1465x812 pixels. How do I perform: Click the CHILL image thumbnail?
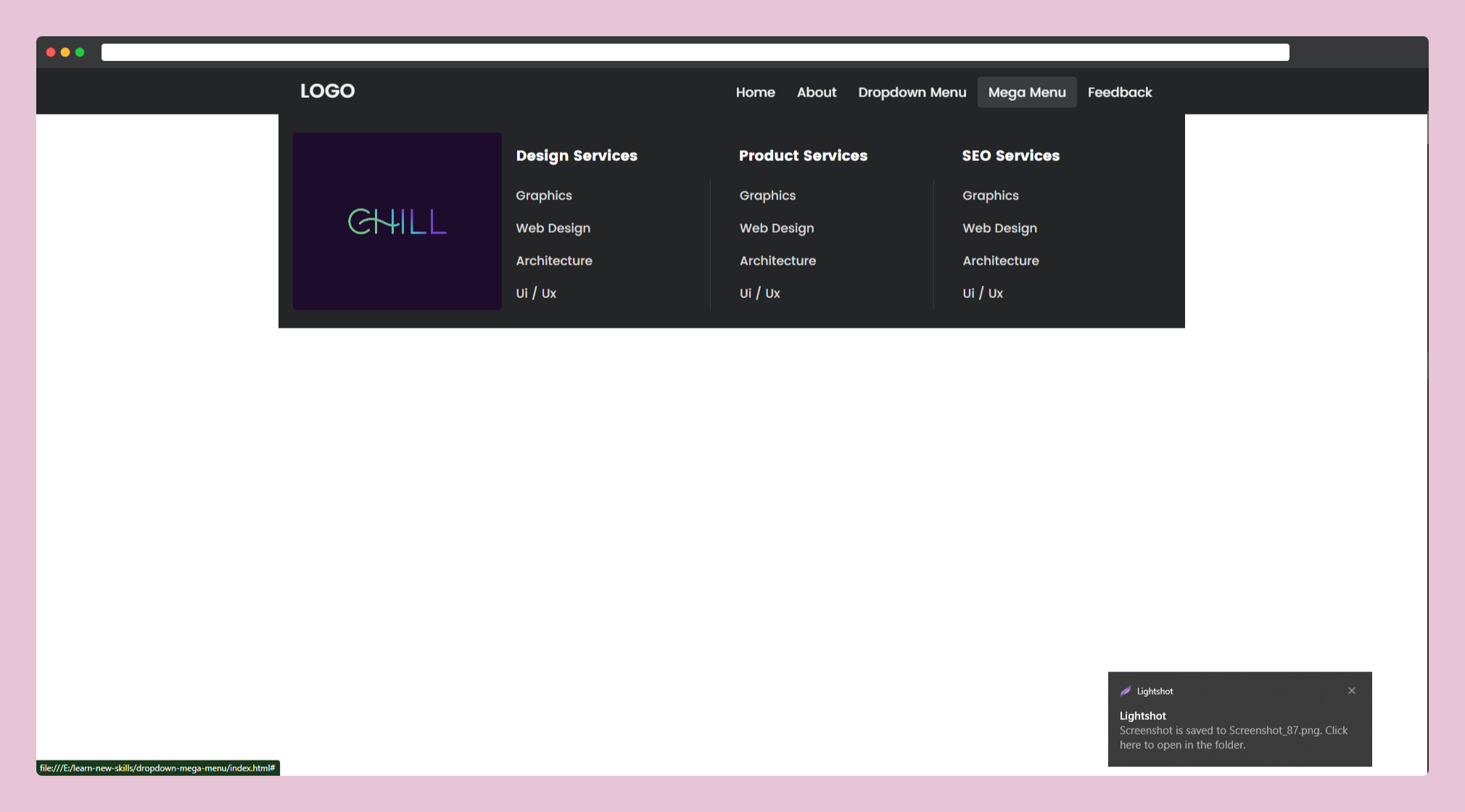pyautogui.click(x=397, y=221)
